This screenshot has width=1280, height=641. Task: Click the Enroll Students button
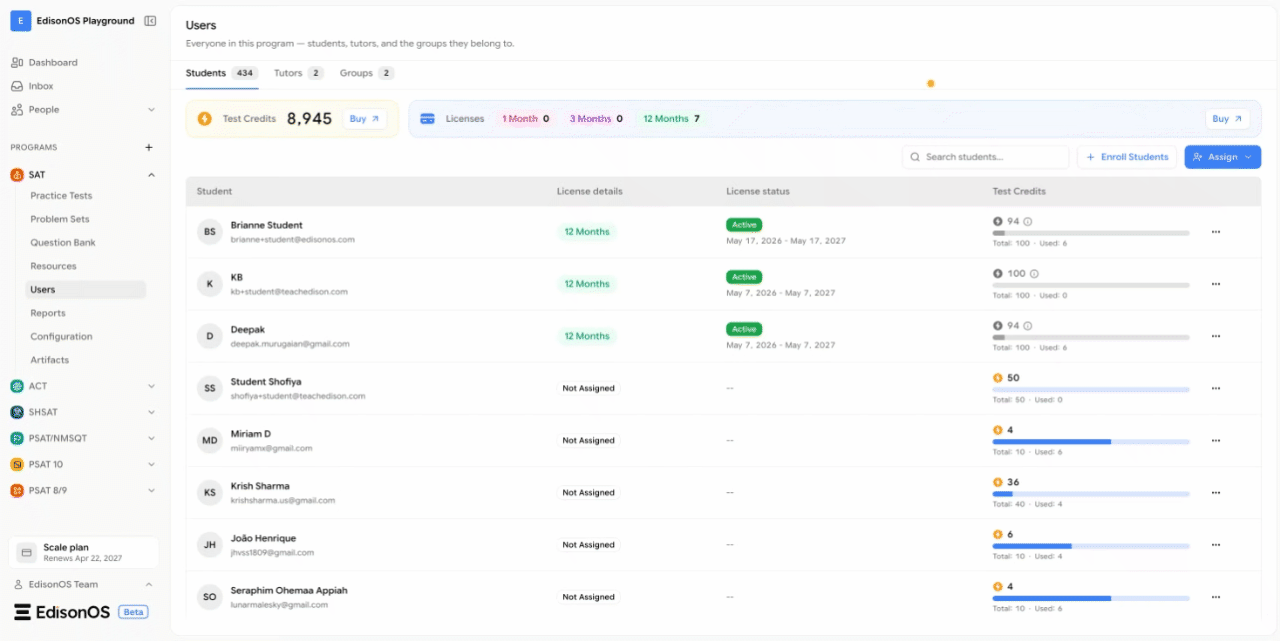tap(1127, 157)
